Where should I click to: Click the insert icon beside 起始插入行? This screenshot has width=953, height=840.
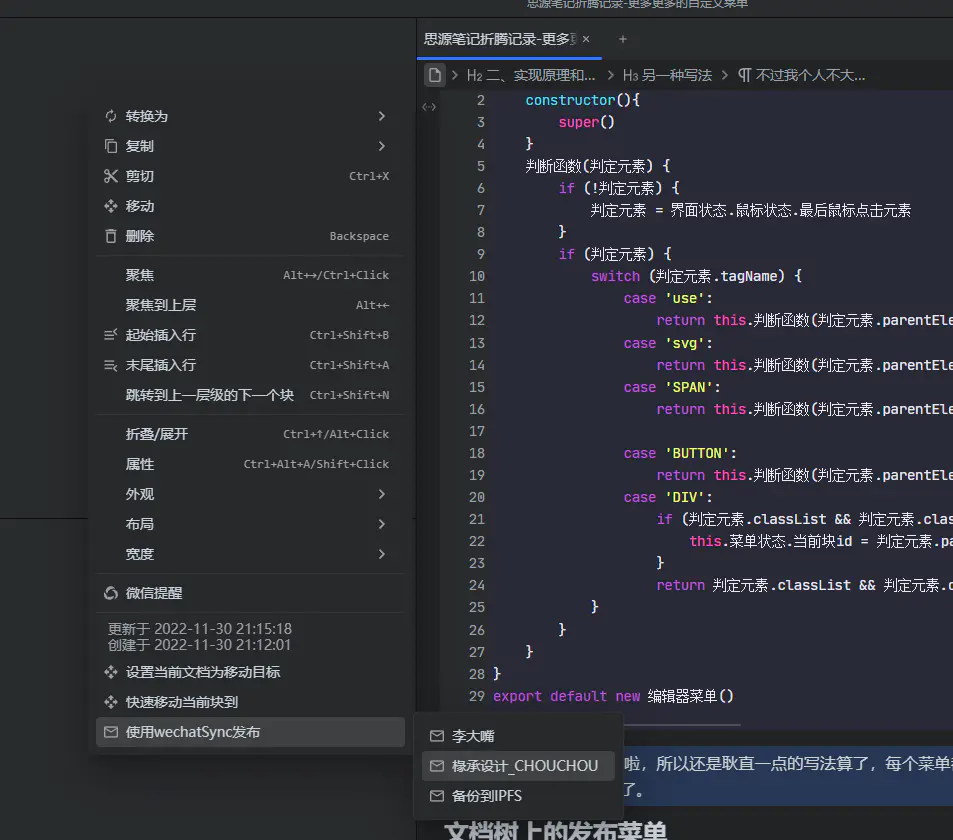tap(111, 335)
